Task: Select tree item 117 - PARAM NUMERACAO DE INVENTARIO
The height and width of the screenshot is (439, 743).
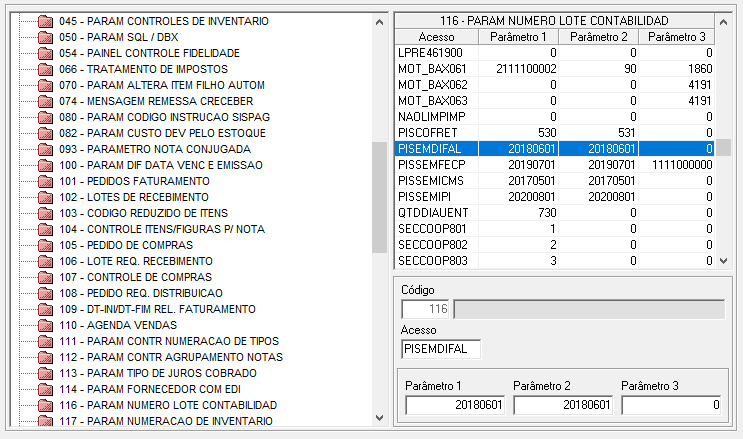Action: coord(165,421)
